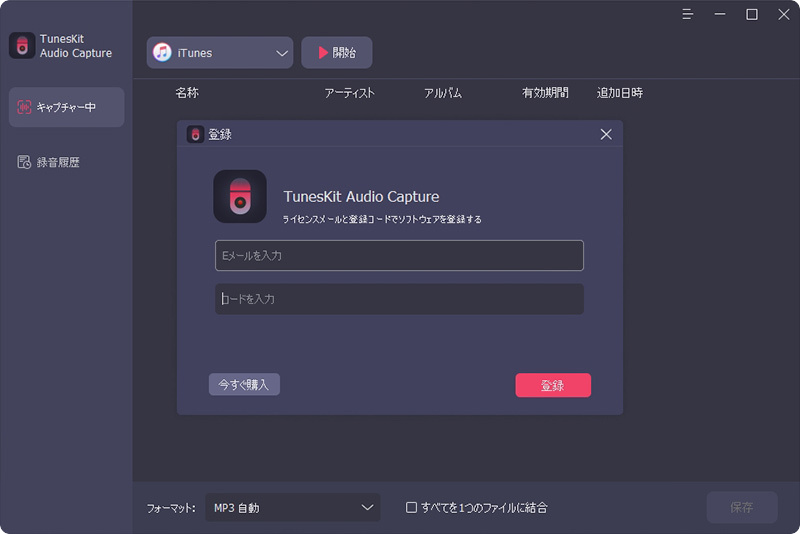
Task: Minimize the TunesKit window
Action: coord(720,14)
